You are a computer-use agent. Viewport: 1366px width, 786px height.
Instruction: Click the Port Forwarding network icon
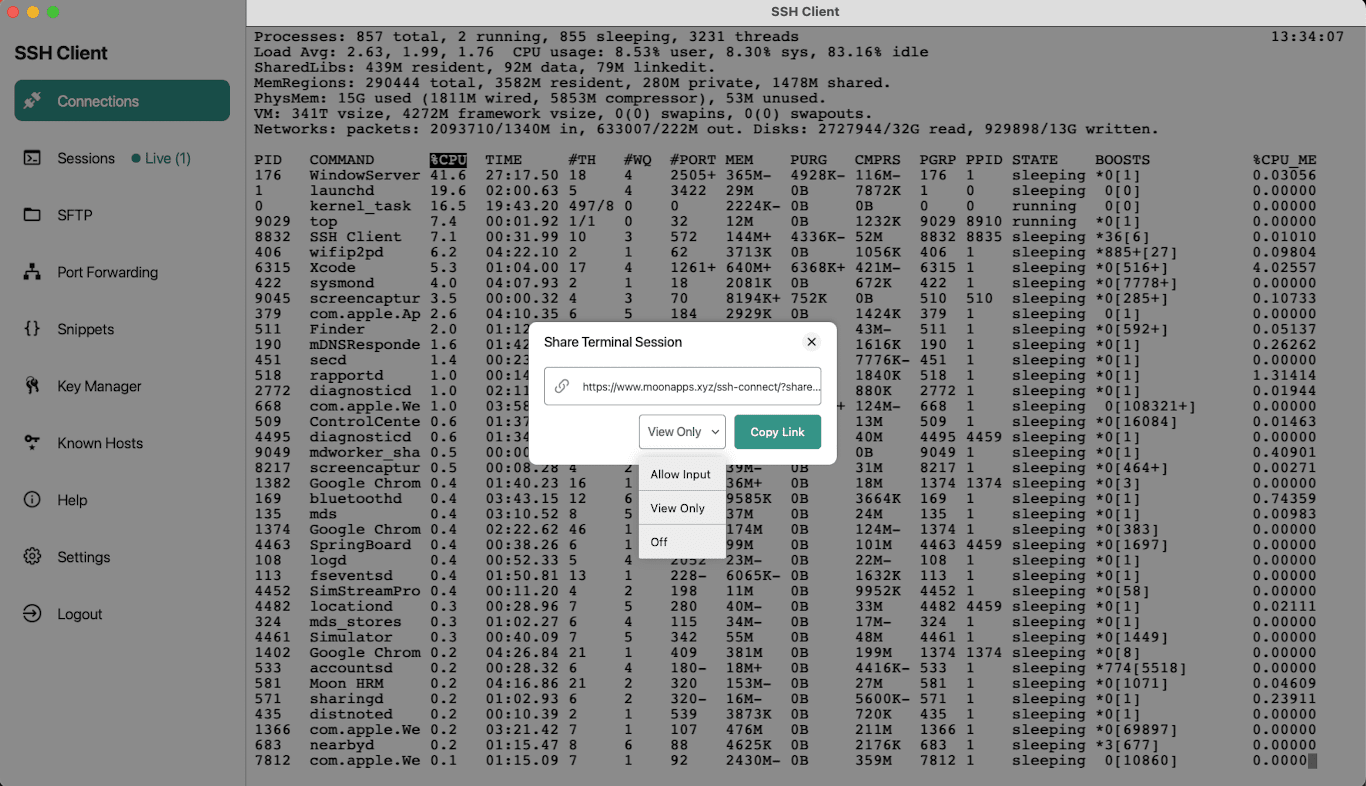[32, 272]
